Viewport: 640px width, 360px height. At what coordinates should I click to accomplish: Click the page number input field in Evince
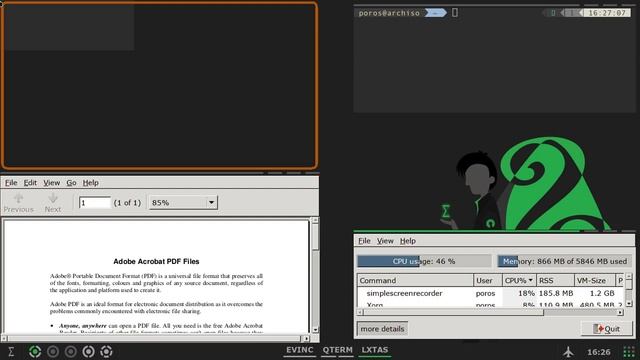click(95, 202)
